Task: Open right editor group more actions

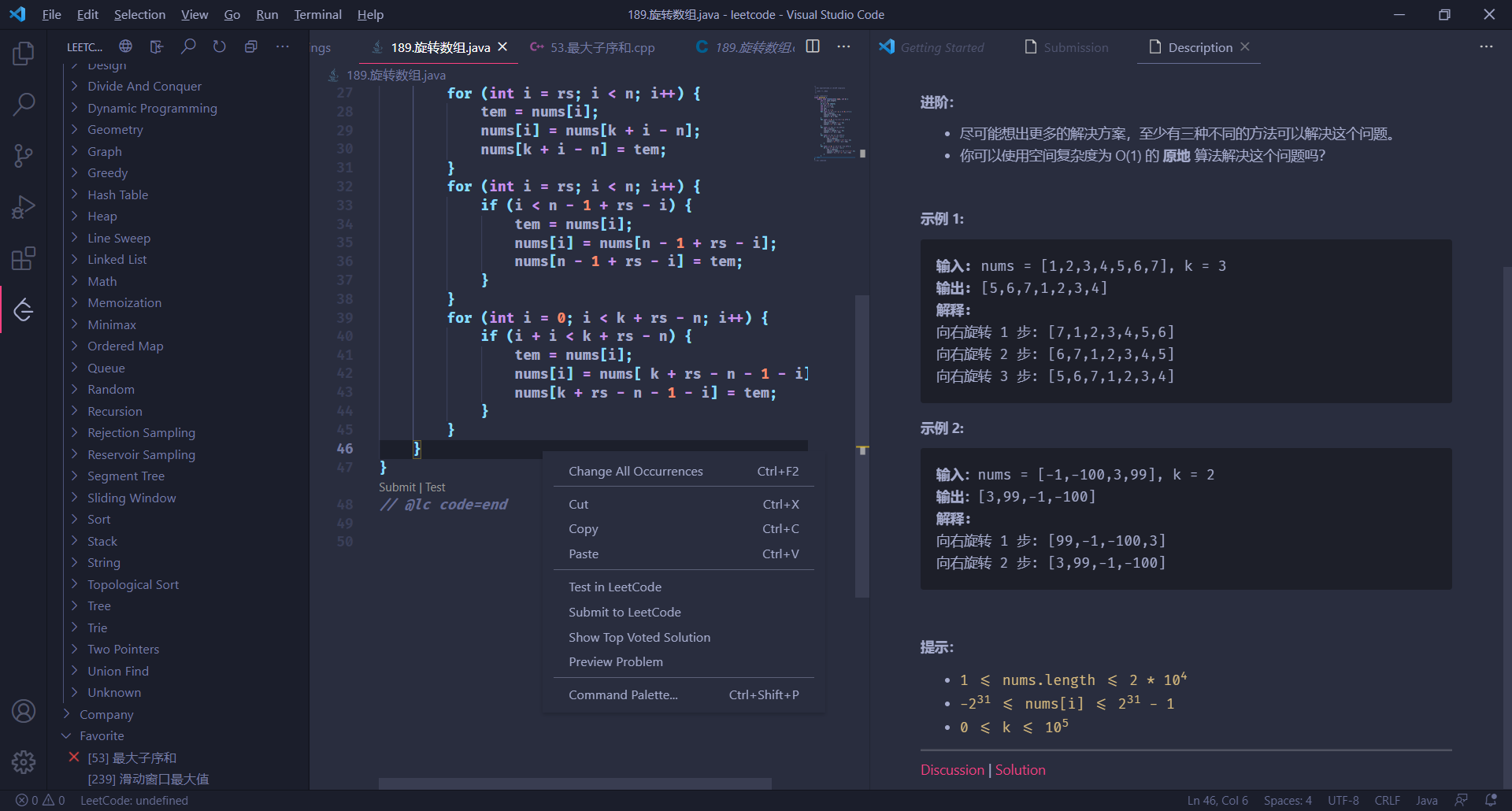Action: pos(1486,46)
